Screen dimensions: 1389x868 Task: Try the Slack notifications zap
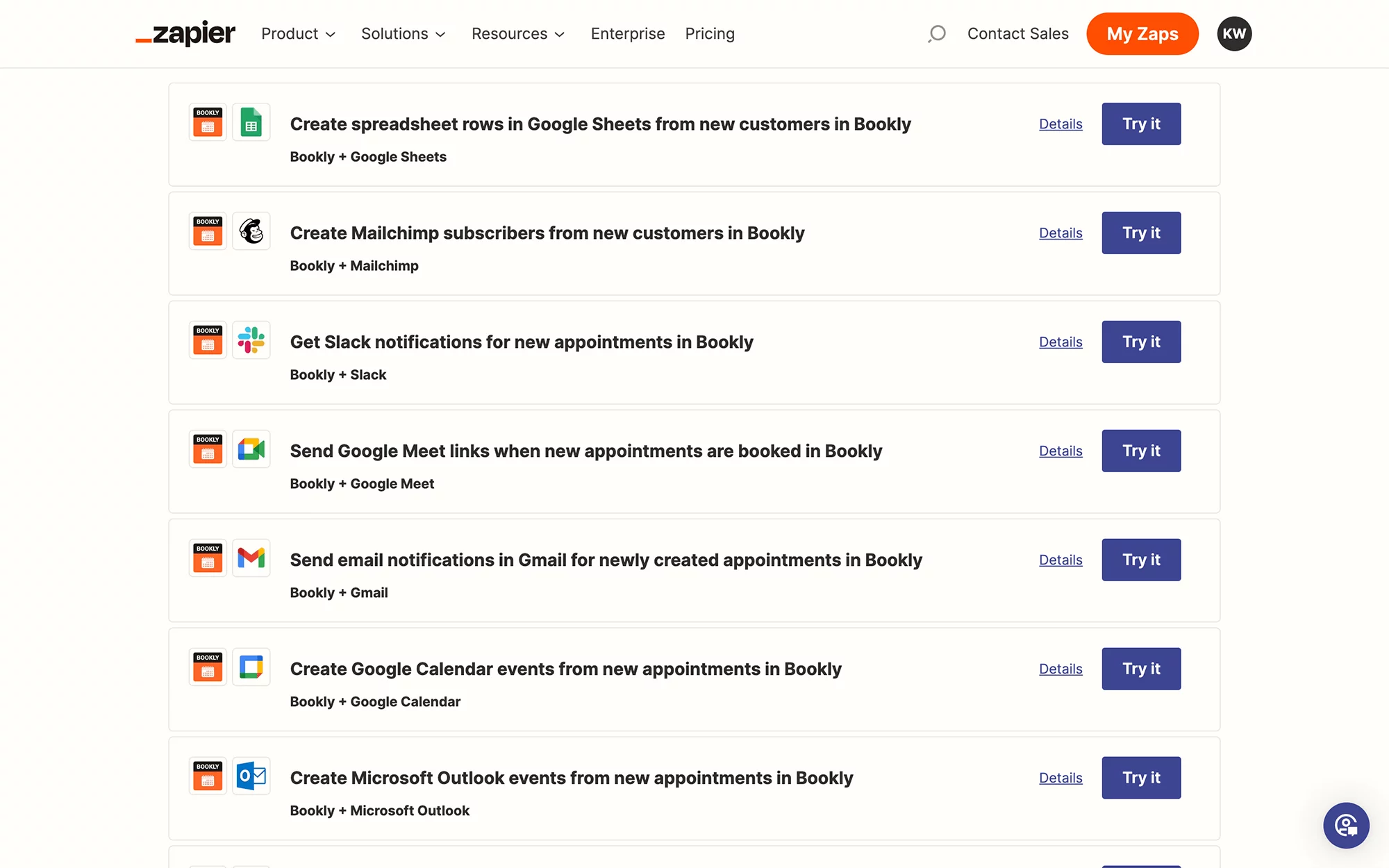(1141, 342)
